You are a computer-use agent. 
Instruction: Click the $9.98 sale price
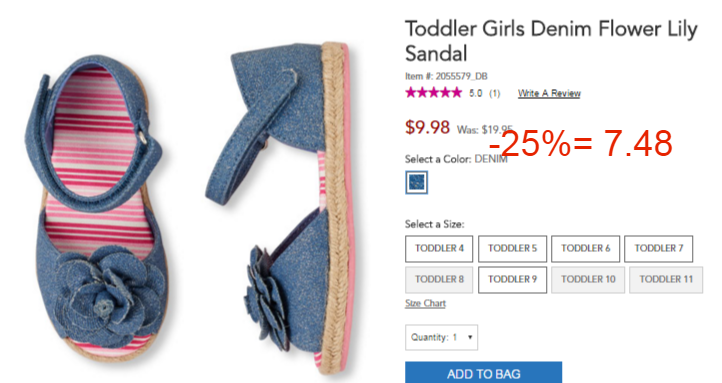point(427,127)
